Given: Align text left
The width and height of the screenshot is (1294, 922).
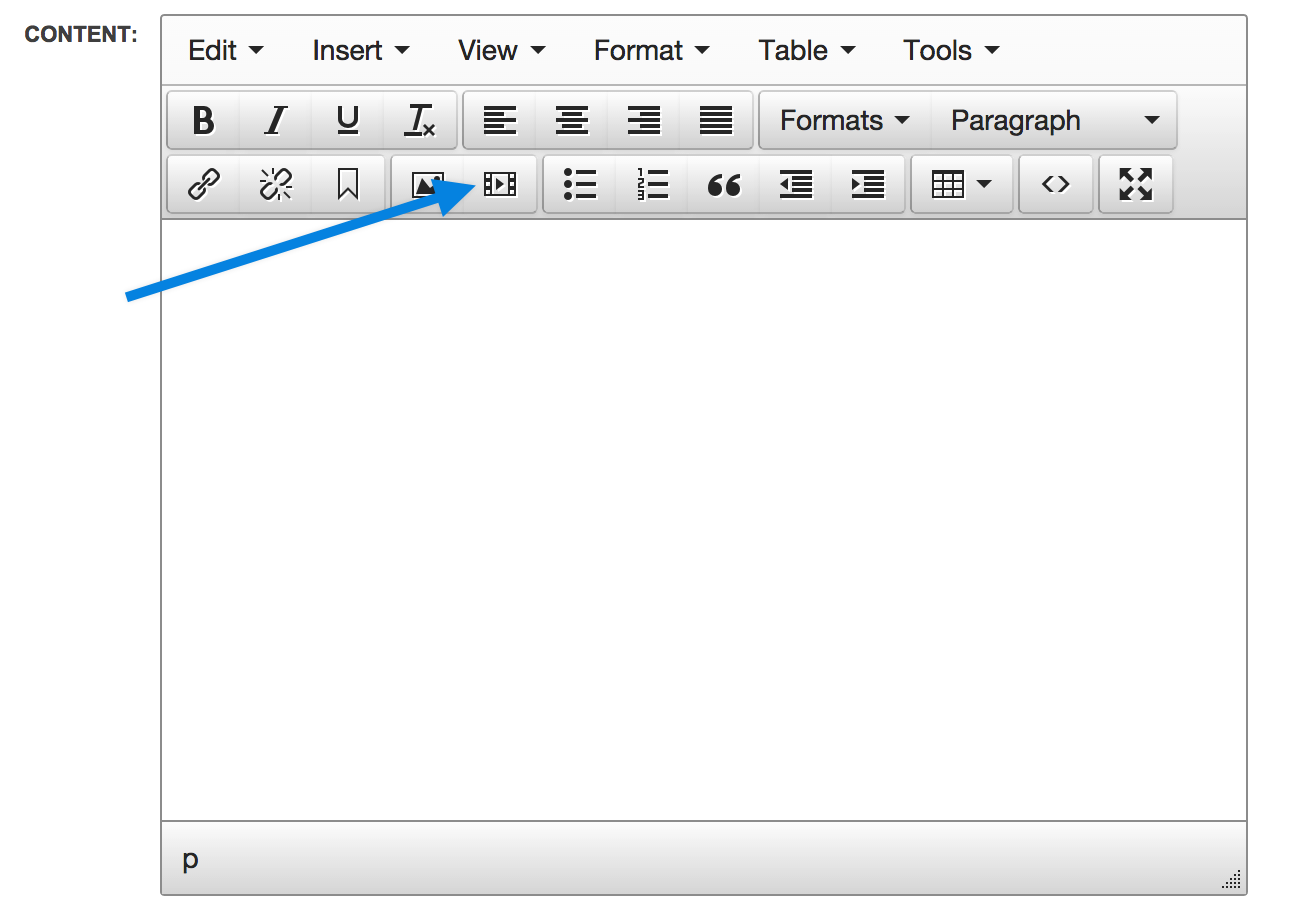Looking at the screenshot, I should pos(500,121).
